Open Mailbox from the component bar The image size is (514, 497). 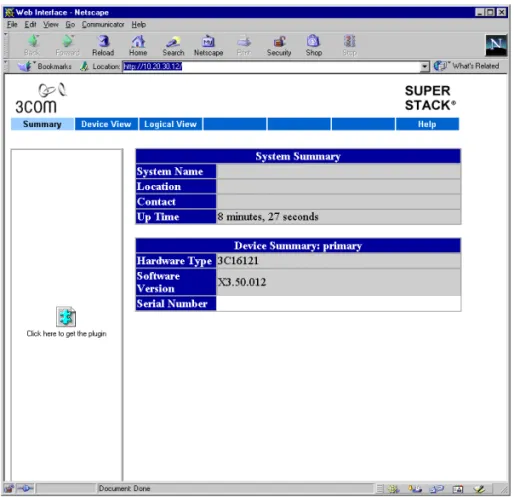click(415, 489)
